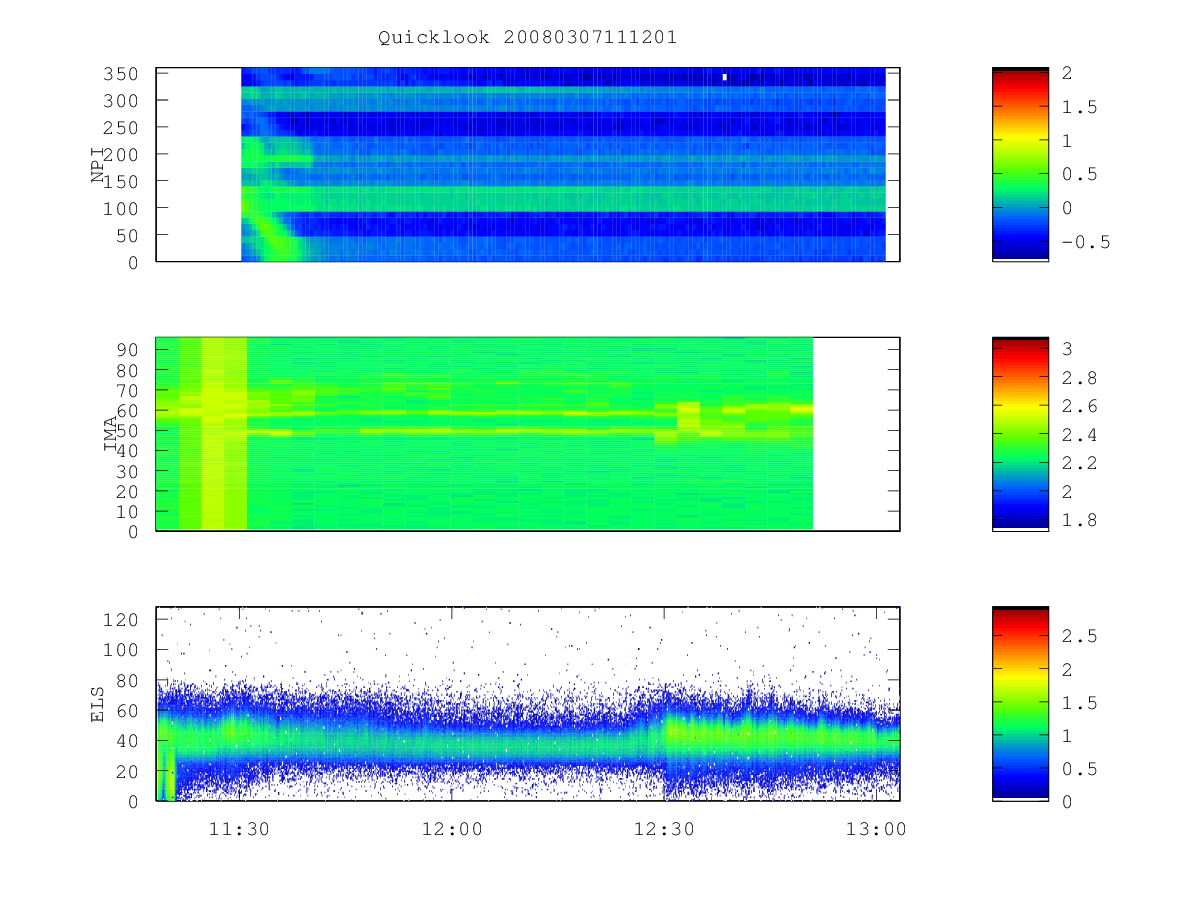The image size is (1200, 900).
Task: Click the IMA y-axis value '70'
Action: click(127, 390)
